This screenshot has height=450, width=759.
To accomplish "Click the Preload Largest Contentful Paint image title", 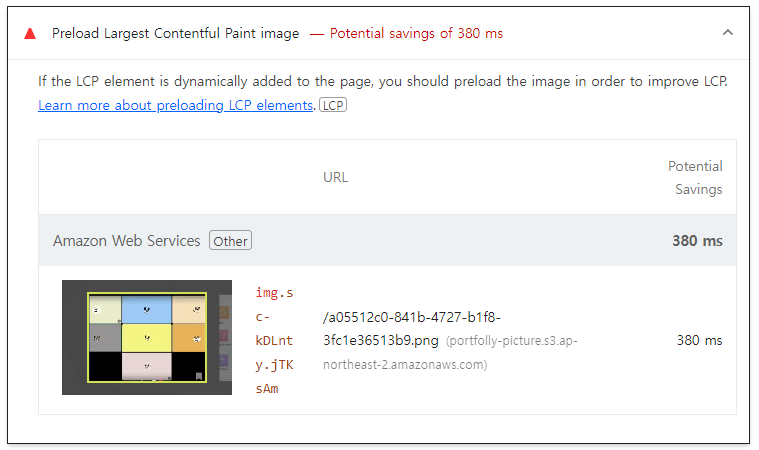I will click(176, 33).
